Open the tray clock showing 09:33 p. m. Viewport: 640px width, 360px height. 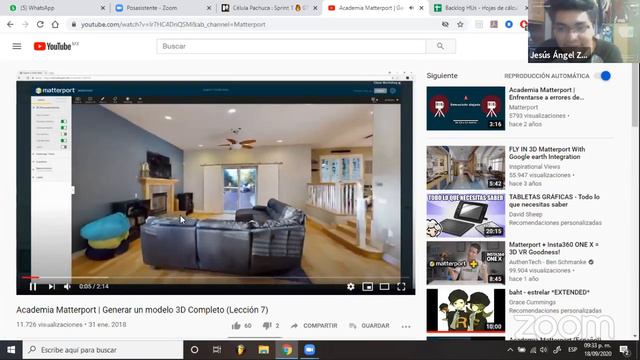coord(597,350)
